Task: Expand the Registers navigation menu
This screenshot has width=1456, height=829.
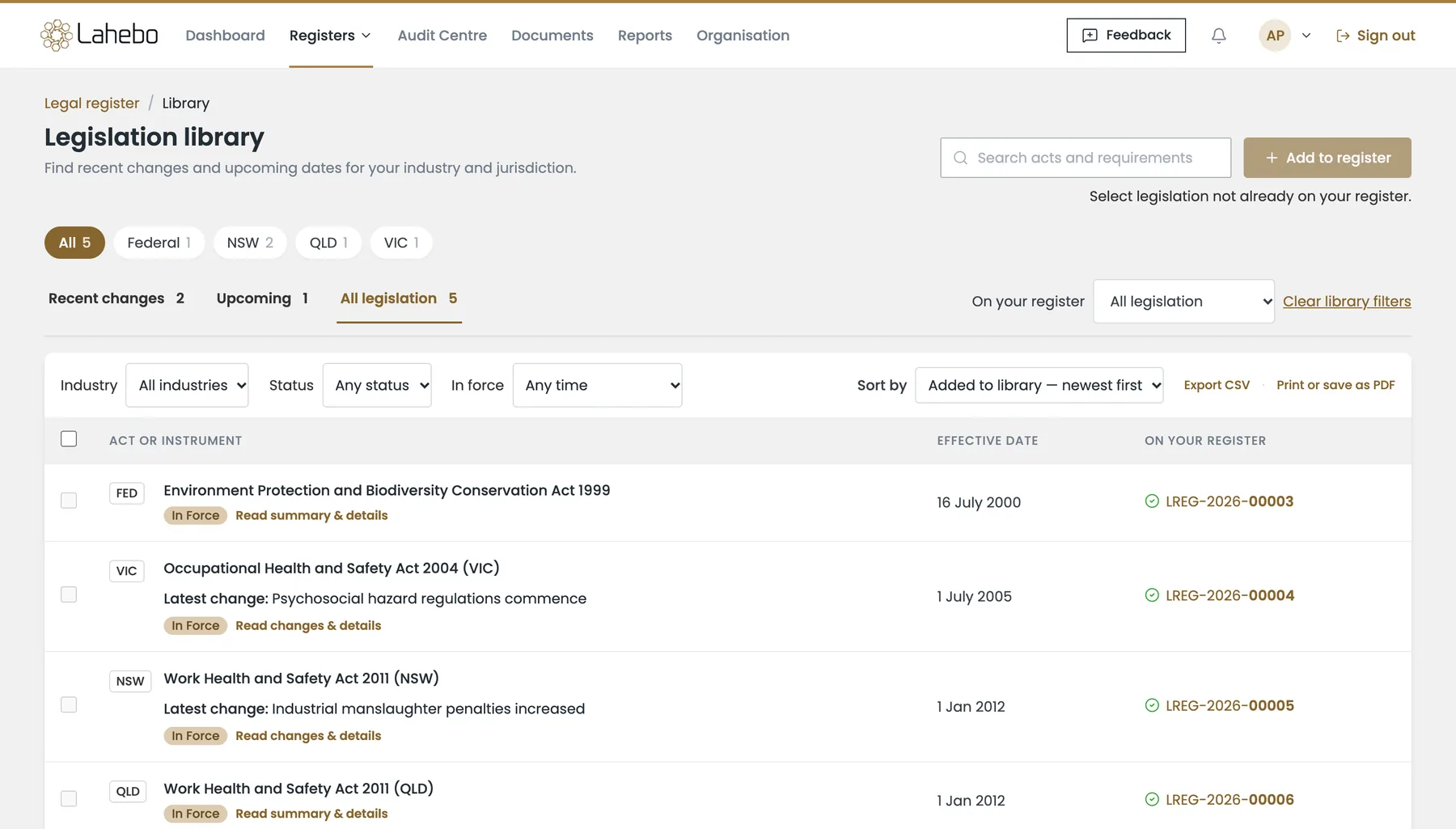Action: coord(331,36)
